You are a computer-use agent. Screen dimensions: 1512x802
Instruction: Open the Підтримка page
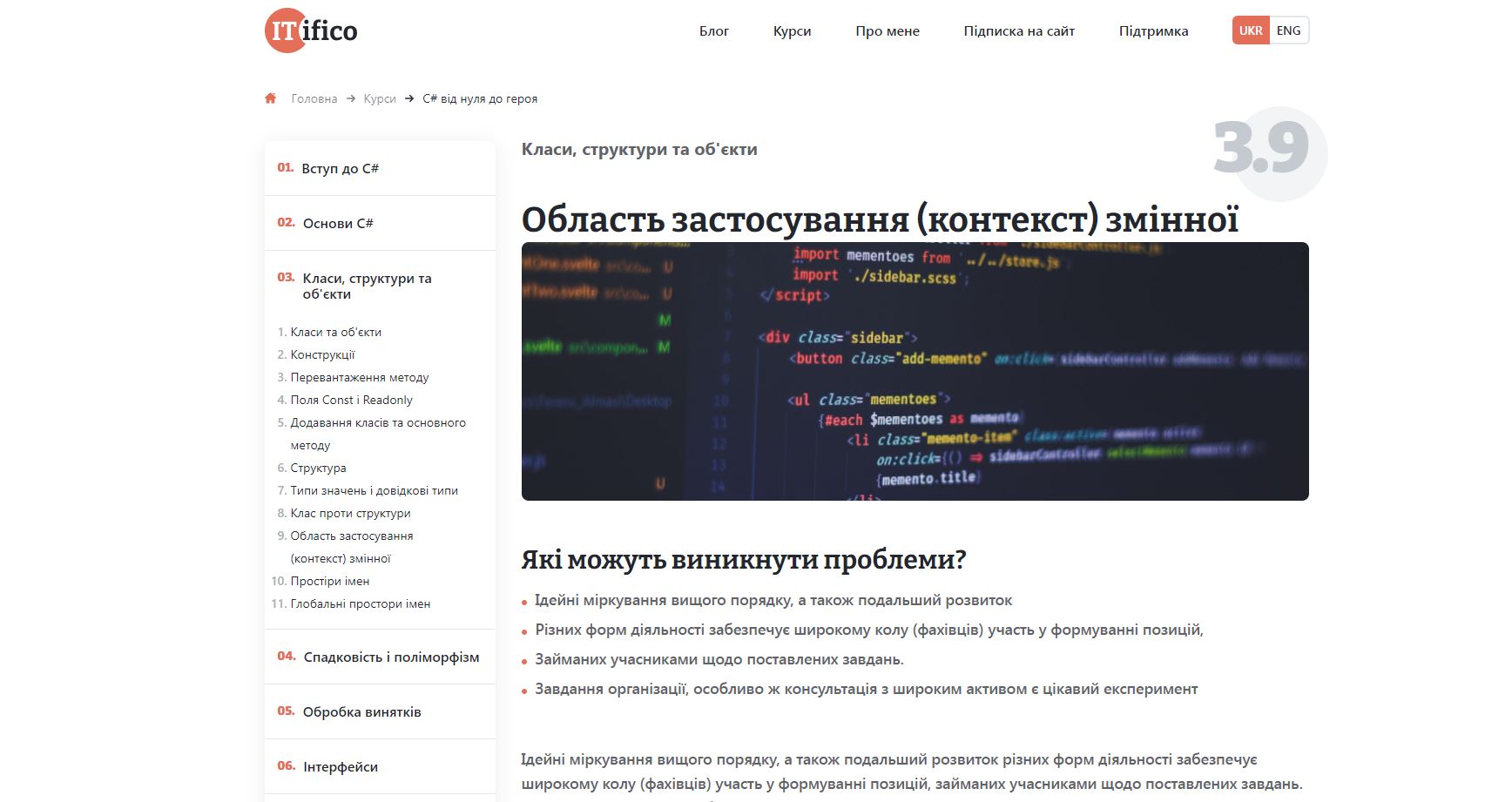[x=1153, y=30]
